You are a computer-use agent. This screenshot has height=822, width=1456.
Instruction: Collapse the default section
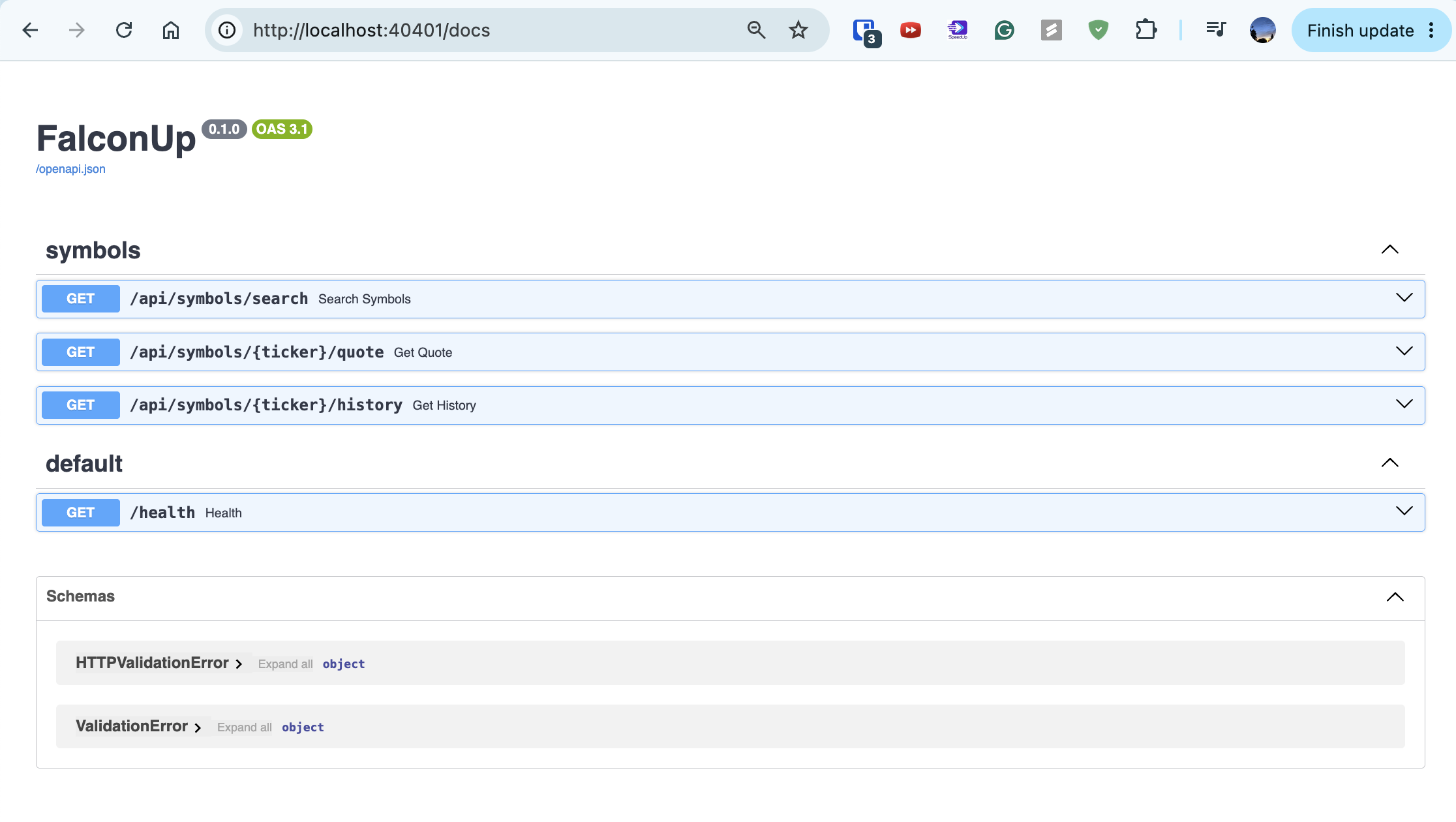click(x=1390, y=463)
